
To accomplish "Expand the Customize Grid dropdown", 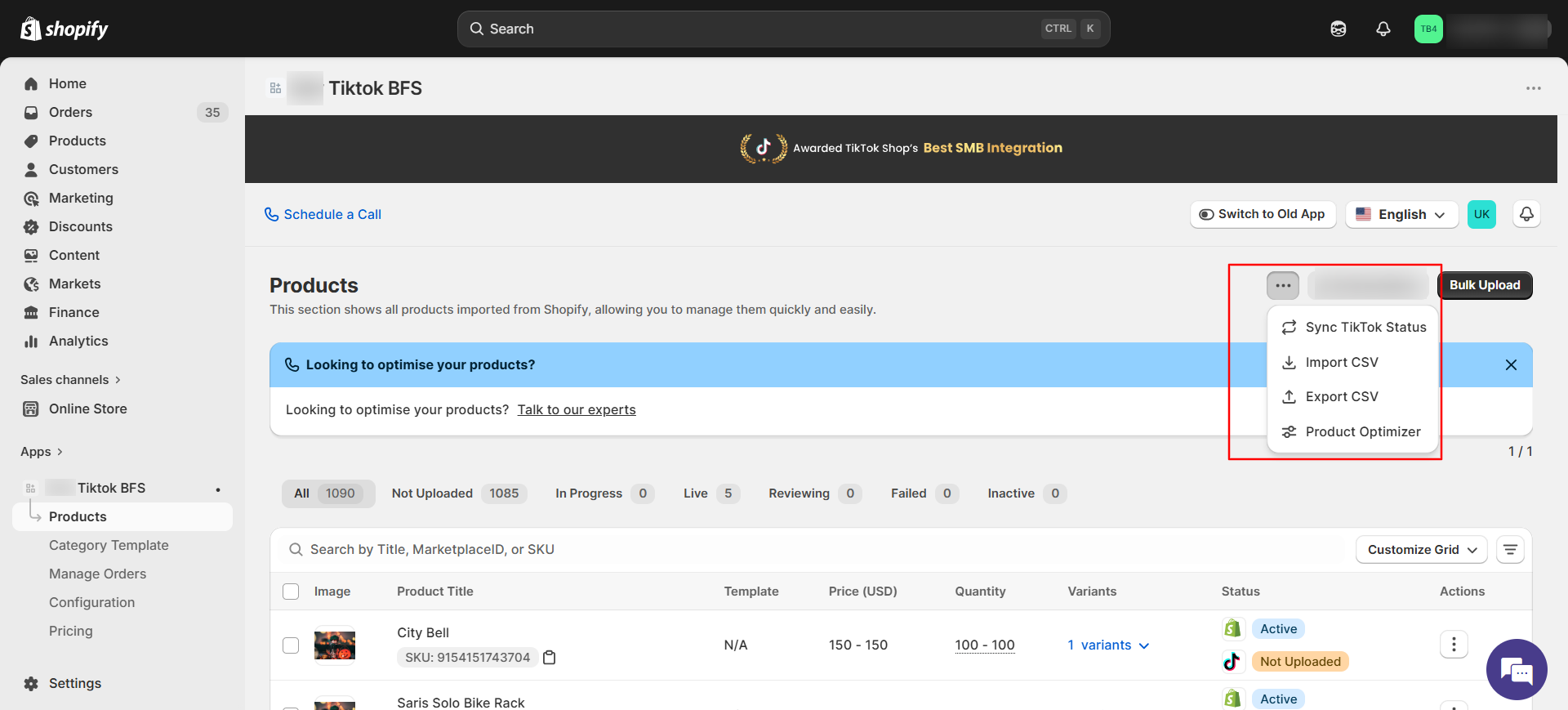I will point(1421,550).
